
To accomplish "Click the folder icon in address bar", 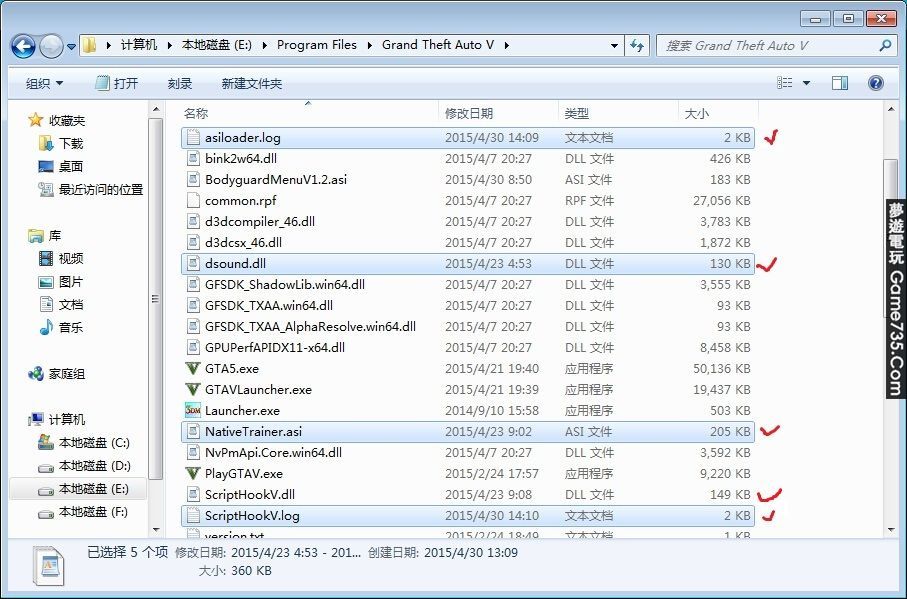I will coord(89,45).
